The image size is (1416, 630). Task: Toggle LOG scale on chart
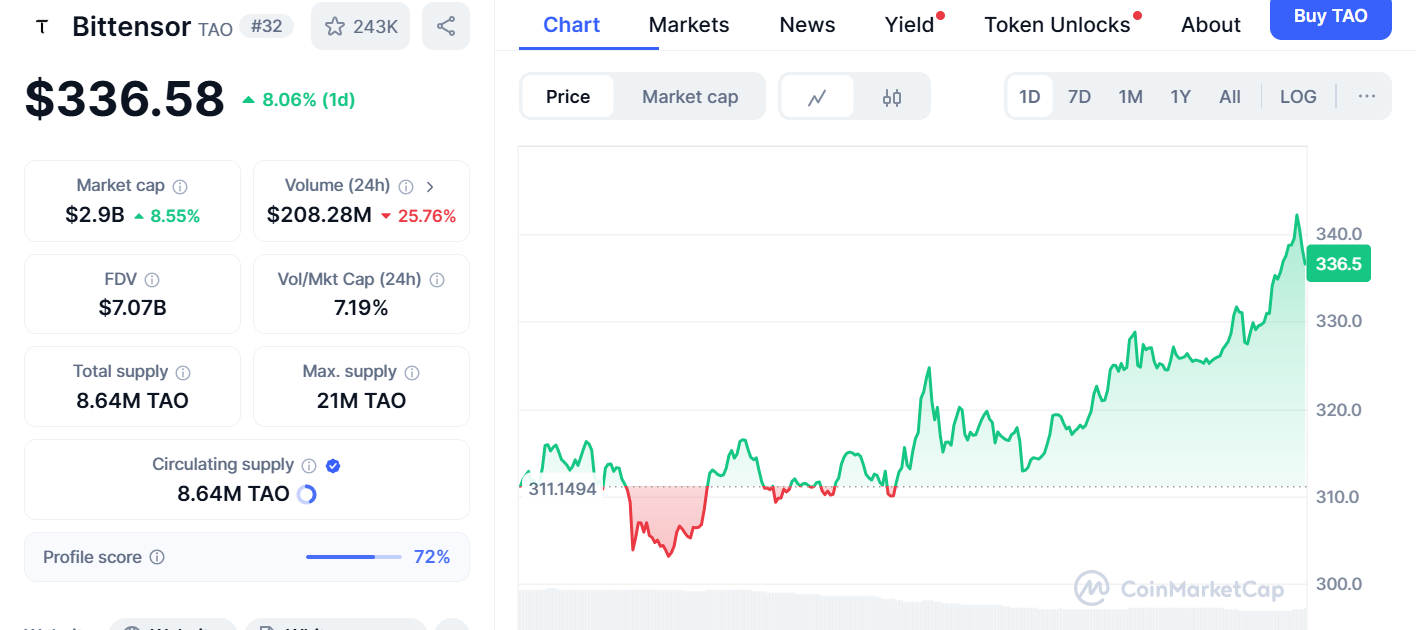click(1298, 97)
